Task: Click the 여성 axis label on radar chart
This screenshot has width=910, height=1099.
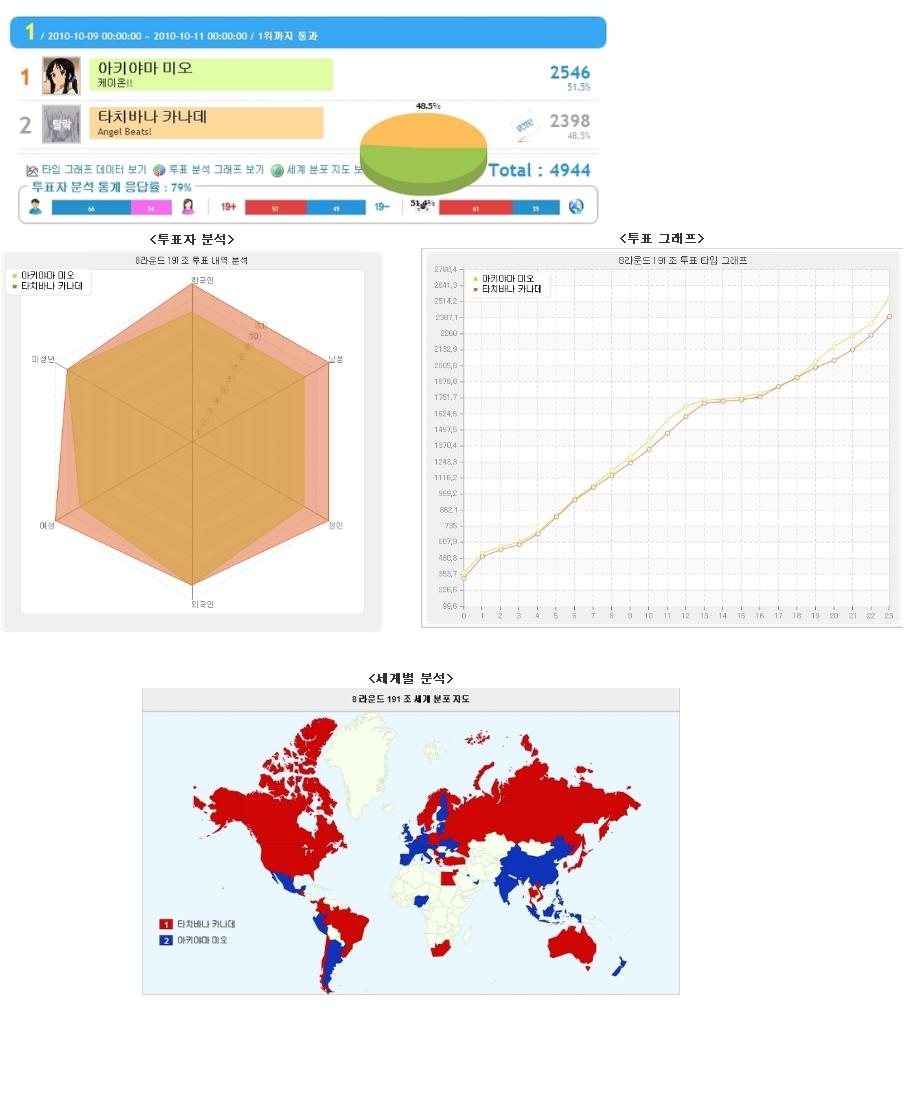Action: point(47,526)
